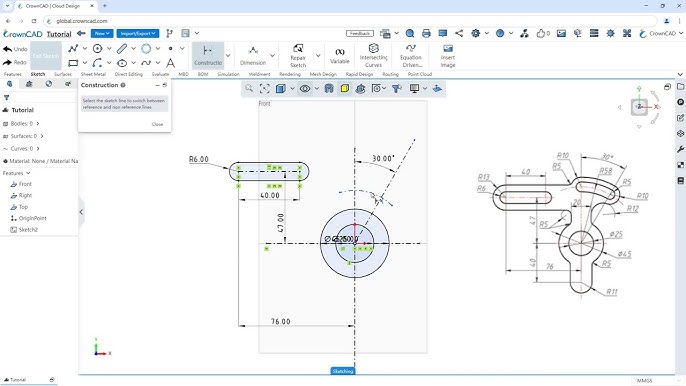686x386 pixels.
Task: Select the Circle sketch tool
Action: click(98, 49)
